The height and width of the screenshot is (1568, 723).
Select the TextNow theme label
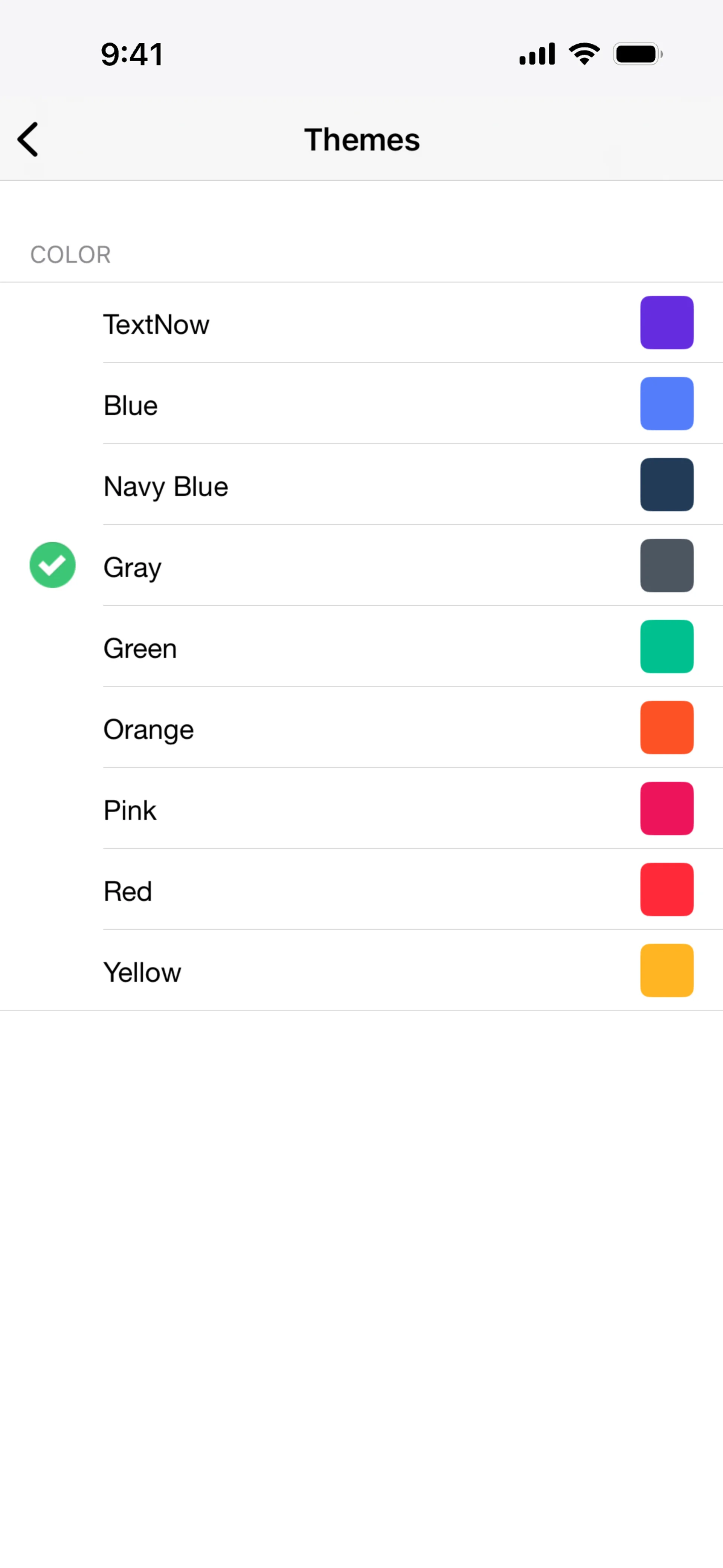(x=156, y=324)
